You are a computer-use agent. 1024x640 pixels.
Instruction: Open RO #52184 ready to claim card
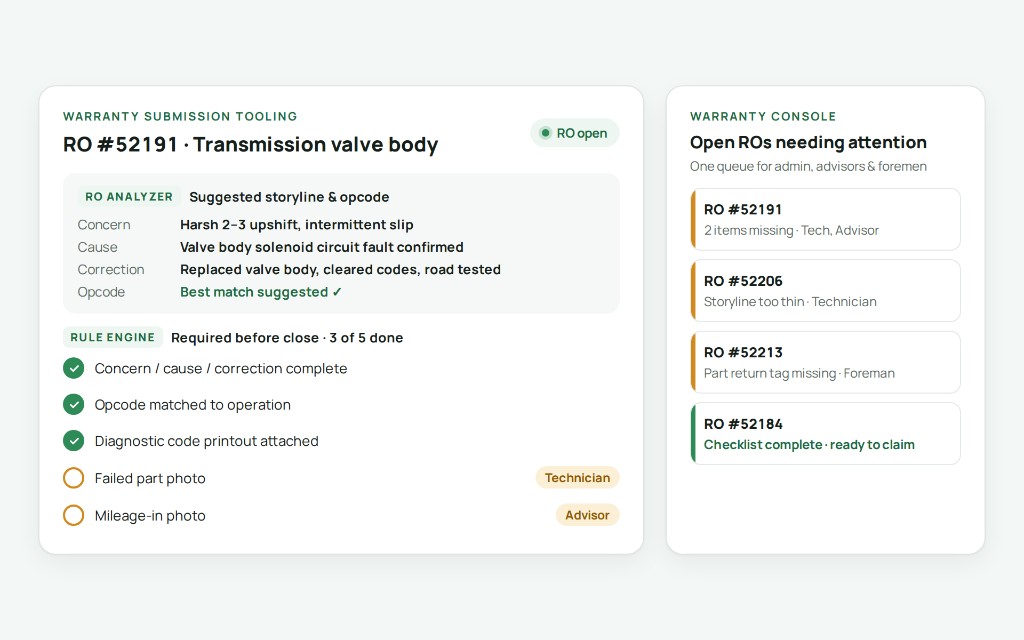pos(825,434)
